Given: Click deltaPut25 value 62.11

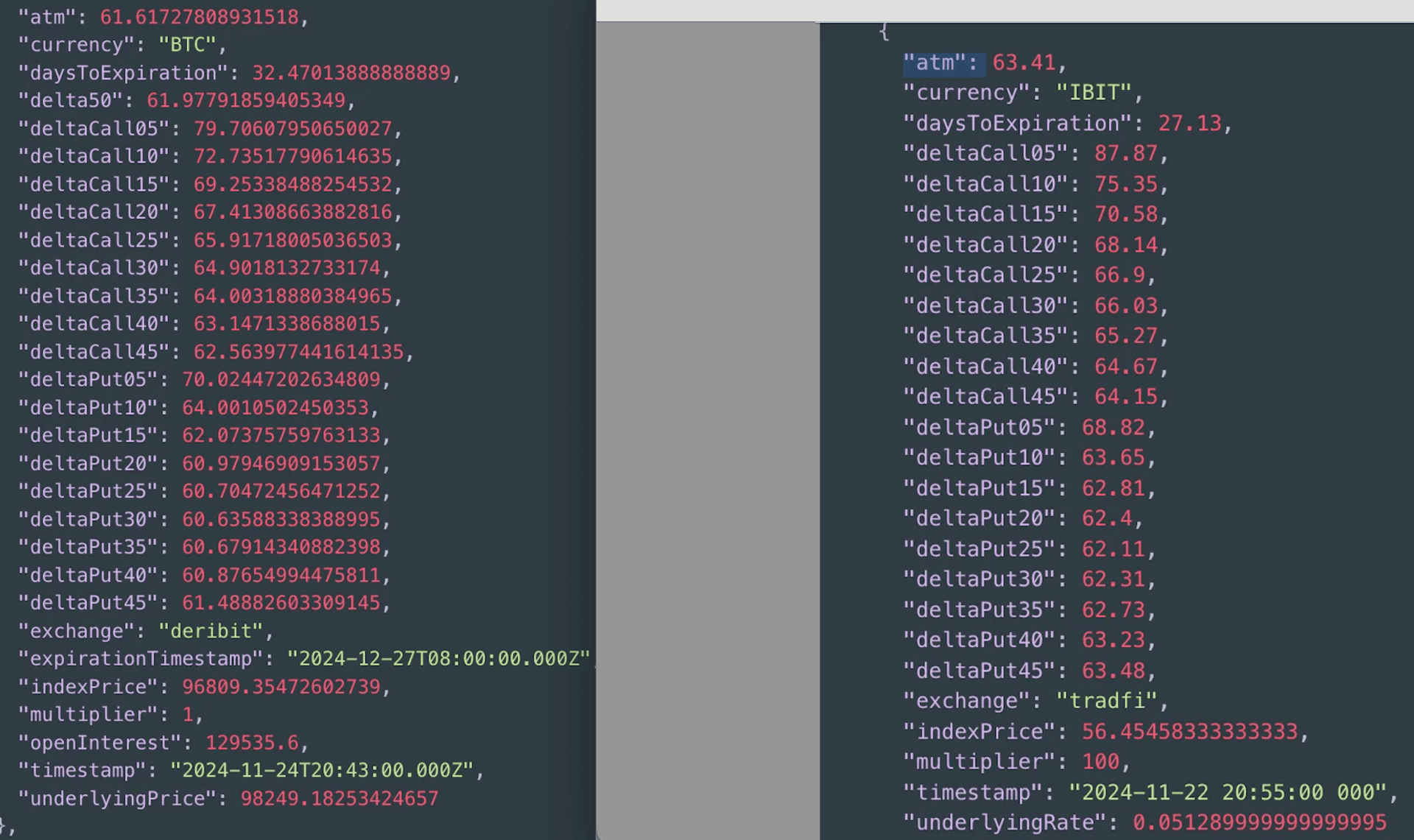Looking at the screenshot, I should (x=1114, y=549).
